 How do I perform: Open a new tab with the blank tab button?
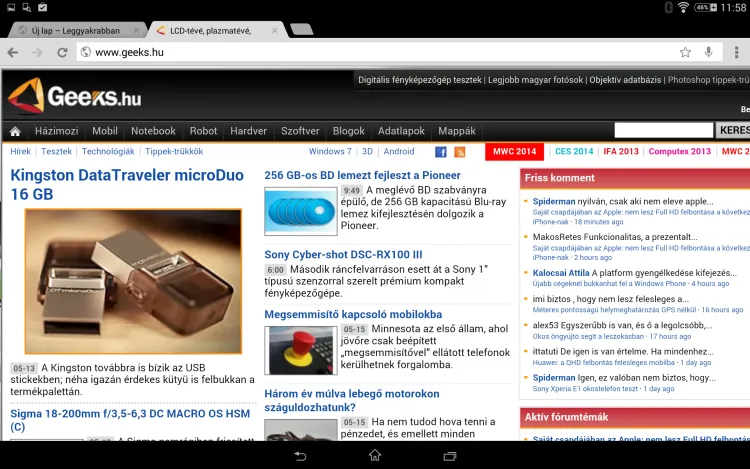(301, 30)
